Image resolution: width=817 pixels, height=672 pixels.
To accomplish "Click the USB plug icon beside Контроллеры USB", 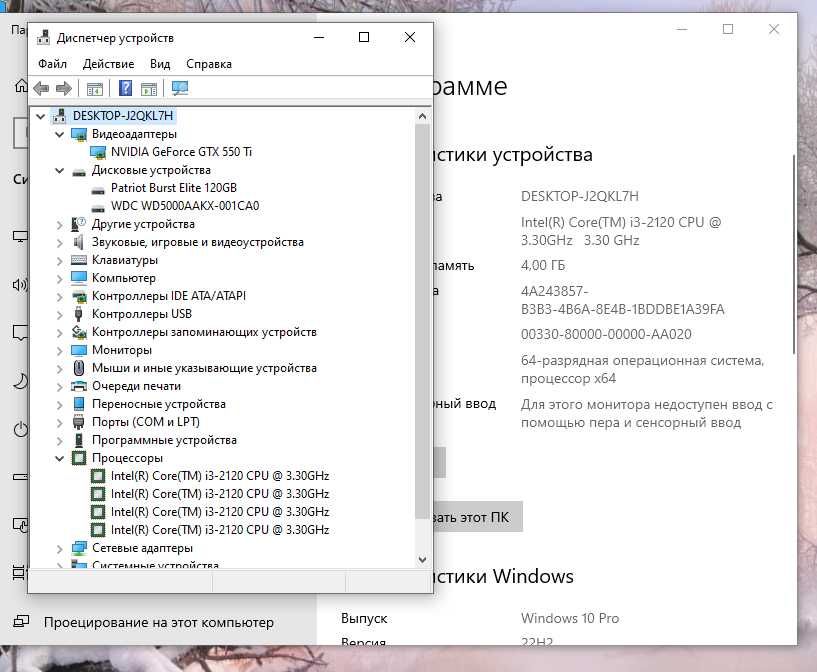I will pyautogui.click(x=79, y=314).
